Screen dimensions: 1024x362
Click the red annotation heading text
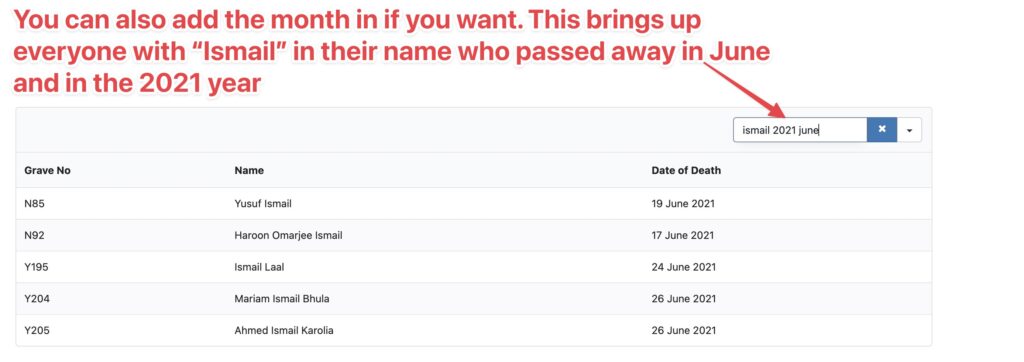pos(392,52)
